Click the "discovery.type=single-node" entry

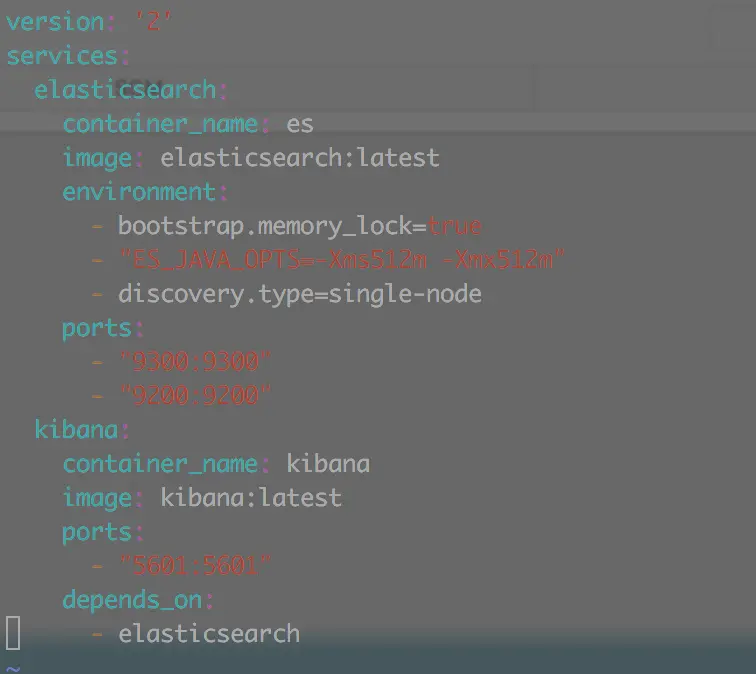tap(300, 295)
